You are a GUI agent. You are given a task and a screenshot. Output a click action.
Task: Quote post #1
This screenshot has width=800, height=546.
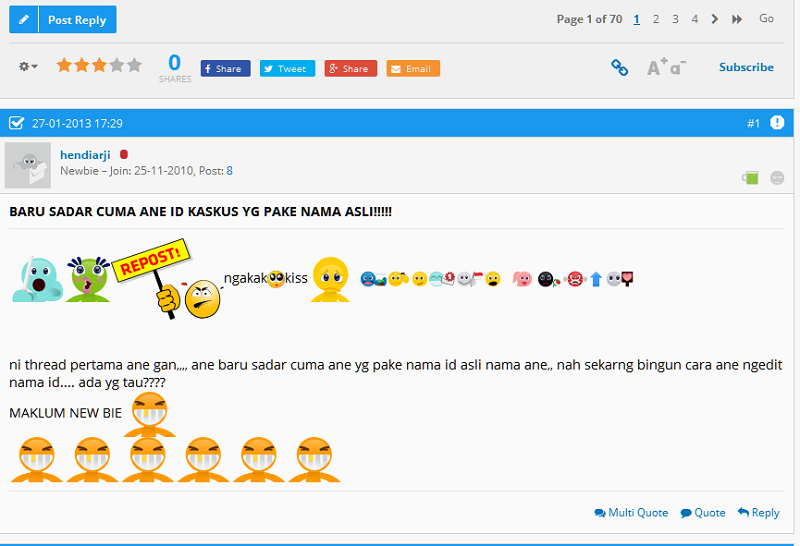pyautogui.click(x=703, y=512)
